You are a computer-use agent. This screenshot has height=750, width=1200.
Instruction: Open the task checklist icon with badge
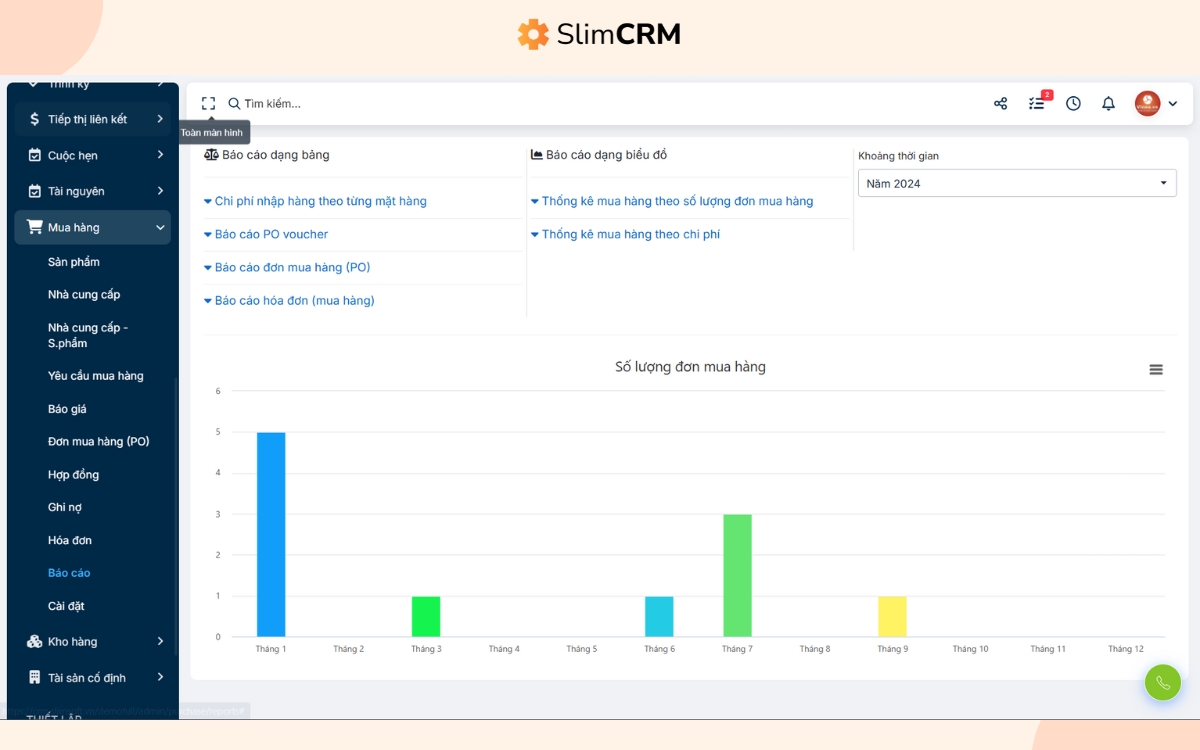[1037, 103]
